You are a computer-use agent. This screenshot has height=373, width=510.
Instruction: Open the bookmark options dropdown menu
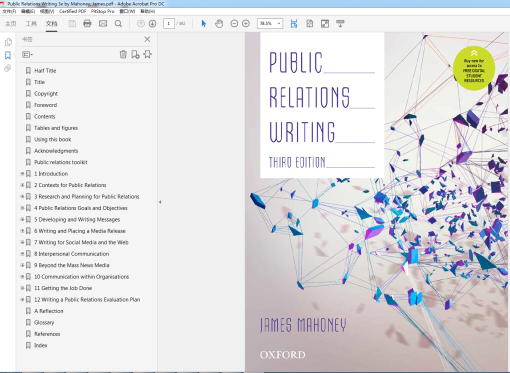[x=27, y=54]
